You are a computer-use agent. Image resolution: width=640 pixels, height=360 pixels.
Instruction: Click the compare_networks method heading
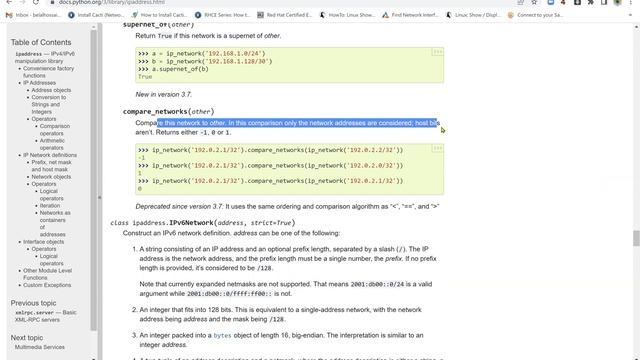pos(169,111)
